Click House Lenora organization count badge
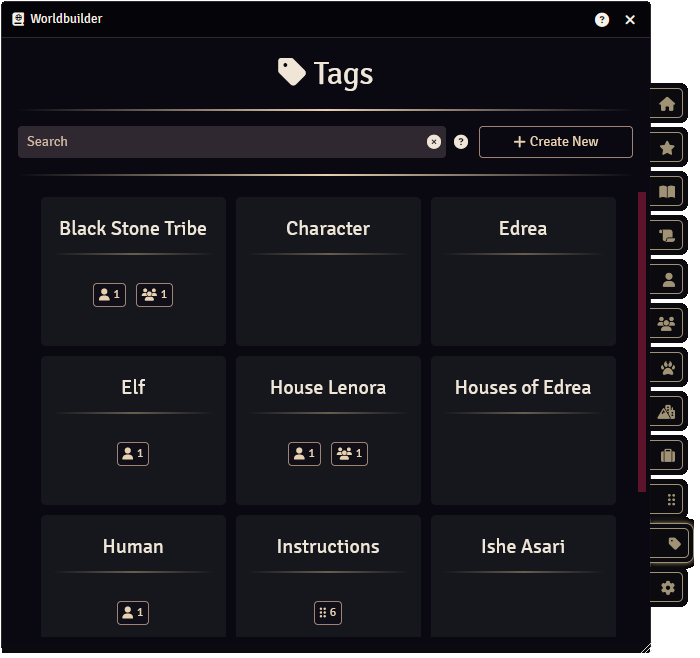 coord(349,454)
